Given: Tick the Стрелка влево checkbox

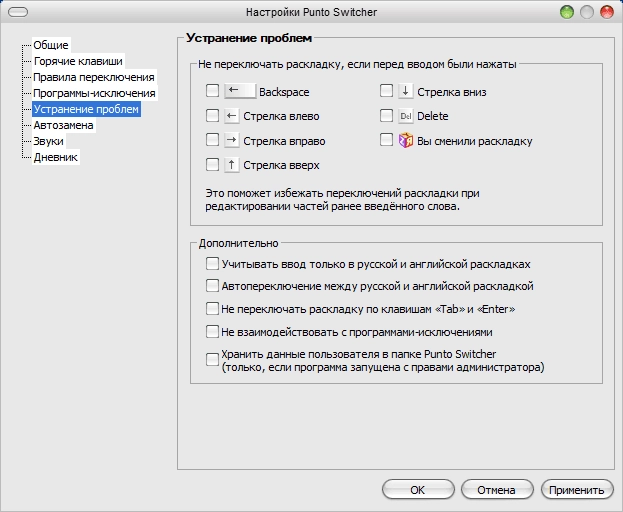Looking at the screenshot, I should coord(213,116).
